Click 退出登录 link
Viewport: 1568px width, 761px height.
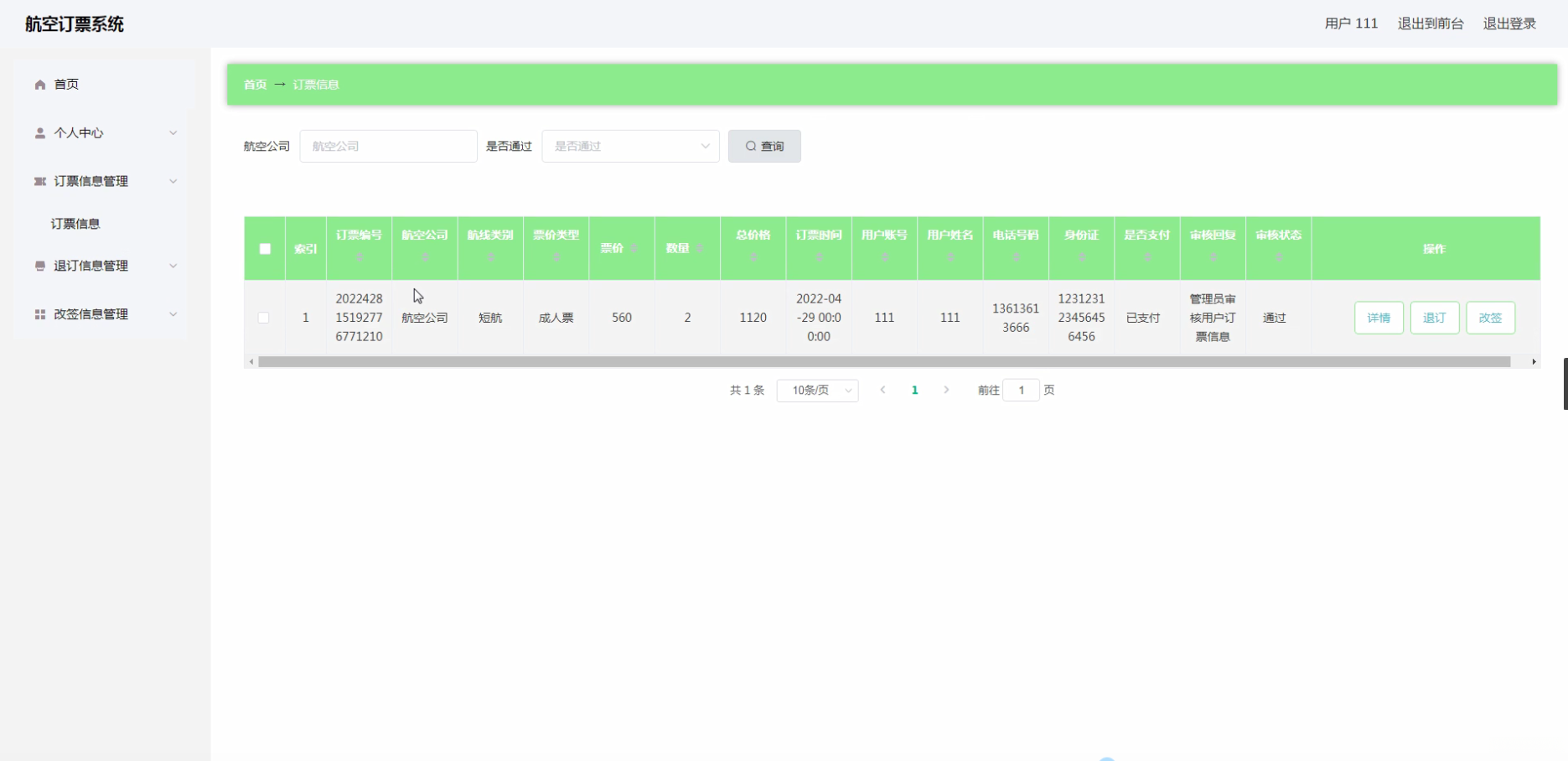tap(1509, 23)
